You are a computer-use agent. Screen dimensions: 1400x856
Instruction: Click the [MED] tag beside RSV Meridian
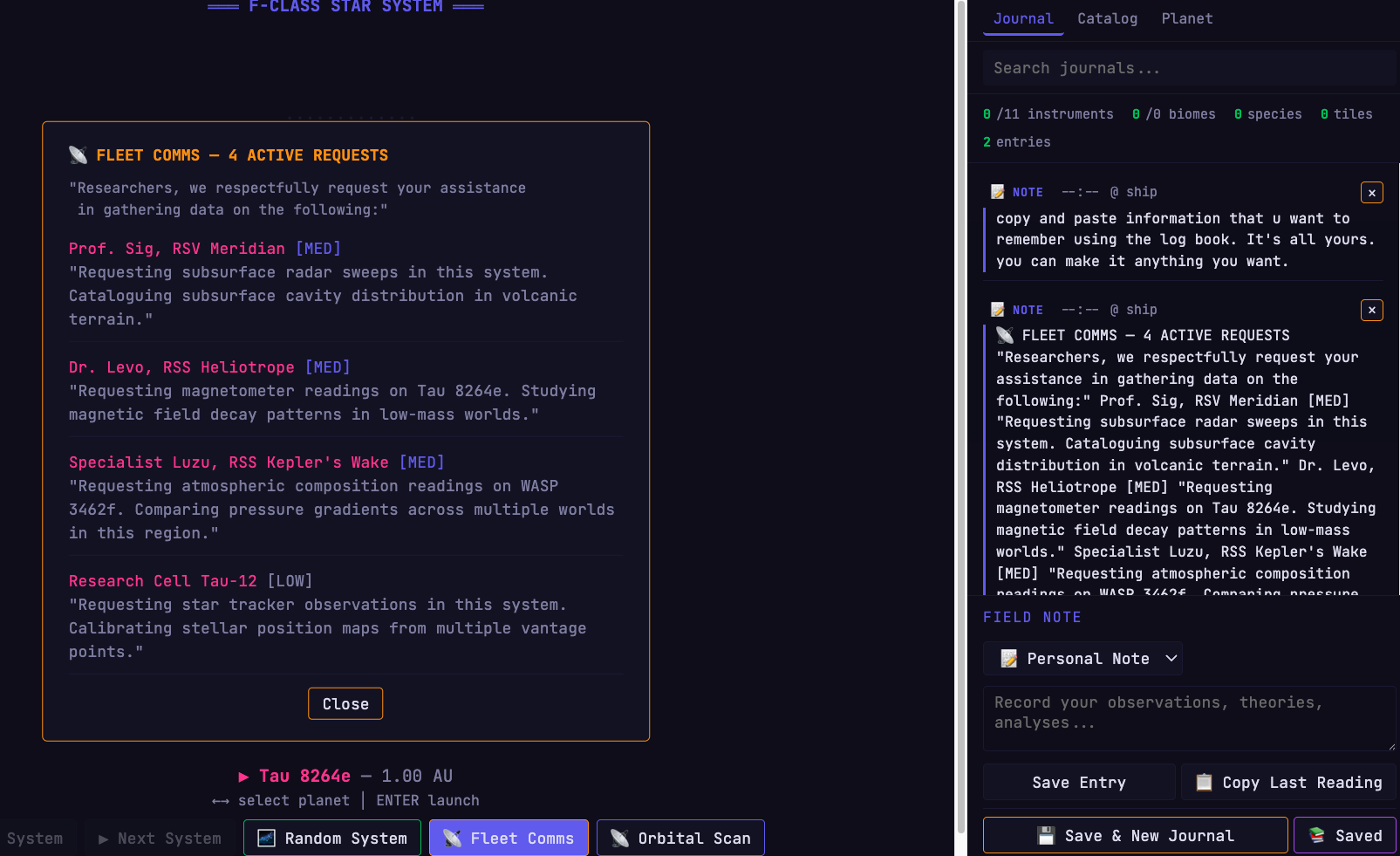pyautogui.click(x=318, y=249)
